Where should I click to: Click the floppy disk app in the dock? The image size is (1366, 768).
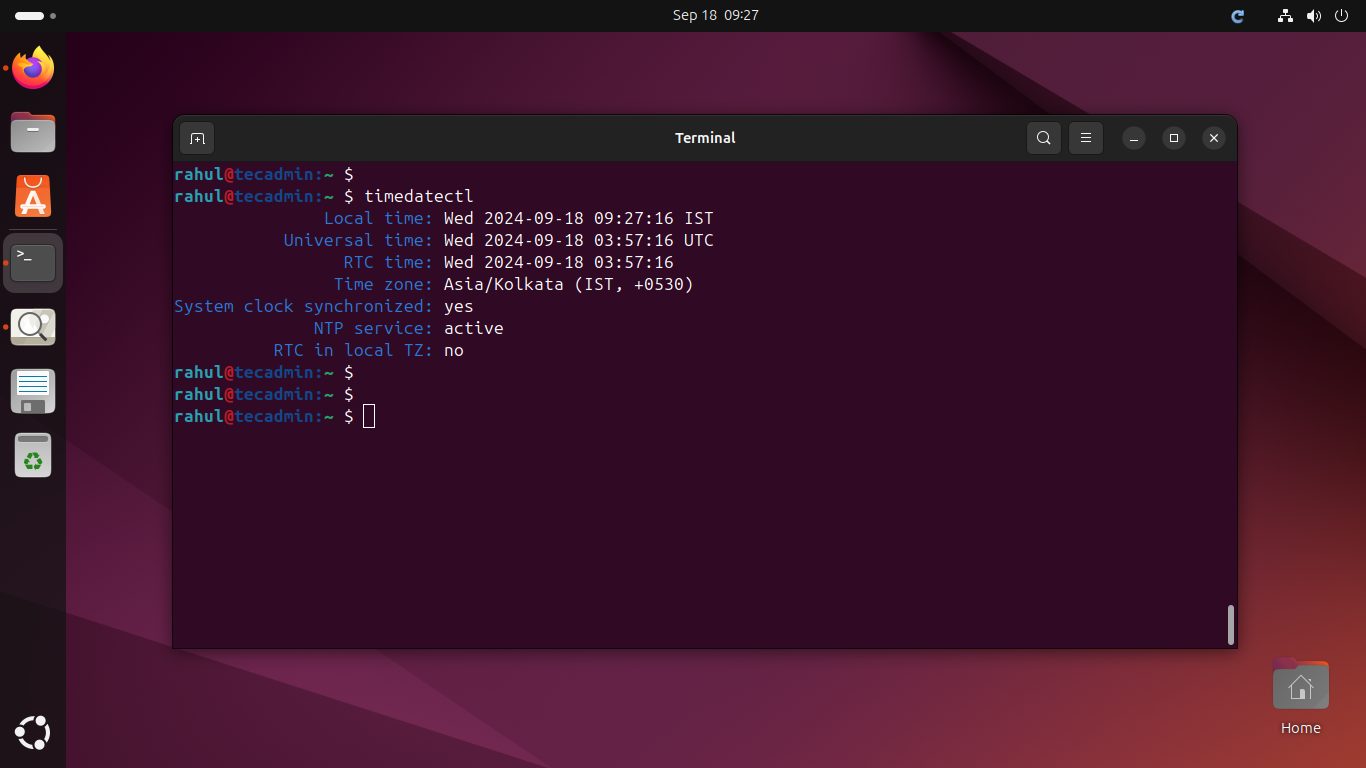32,390
